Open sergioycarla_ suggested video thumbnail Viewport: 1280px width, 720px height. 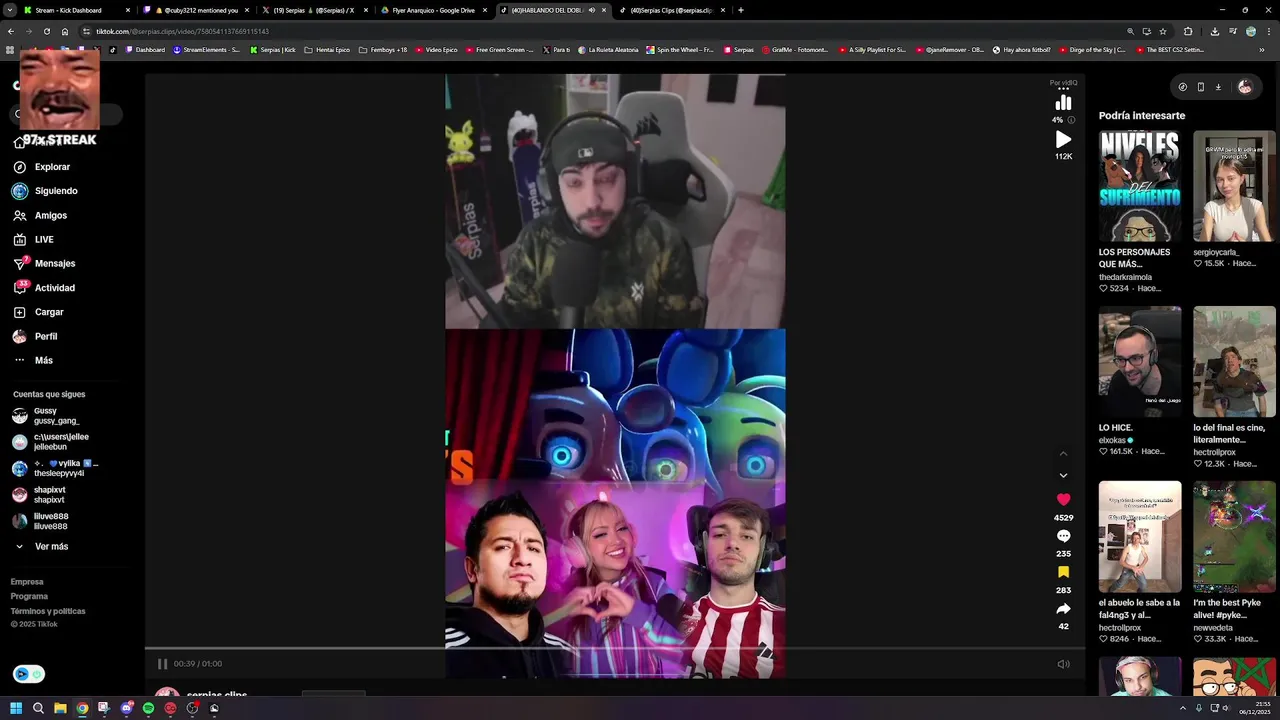(x=1234, y=186)
